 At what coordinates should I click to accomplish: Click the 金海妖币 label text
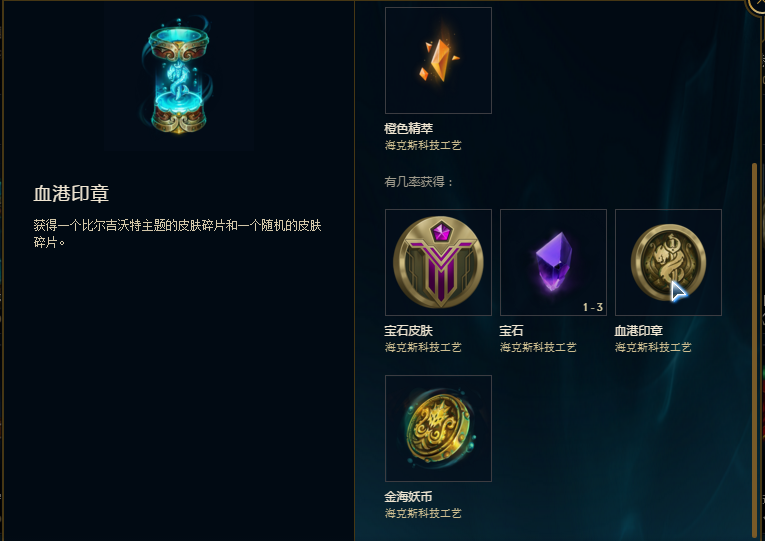(x=408, y=497)
